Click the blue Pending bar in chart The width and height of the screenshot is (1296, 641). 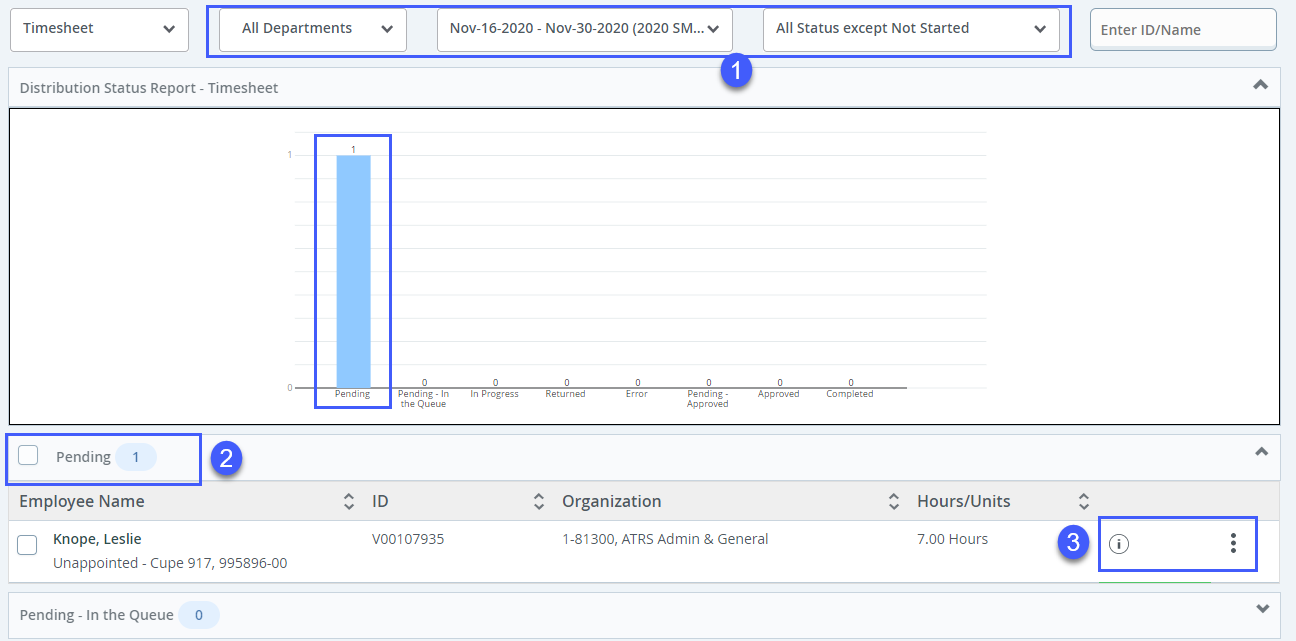(353, 270)
